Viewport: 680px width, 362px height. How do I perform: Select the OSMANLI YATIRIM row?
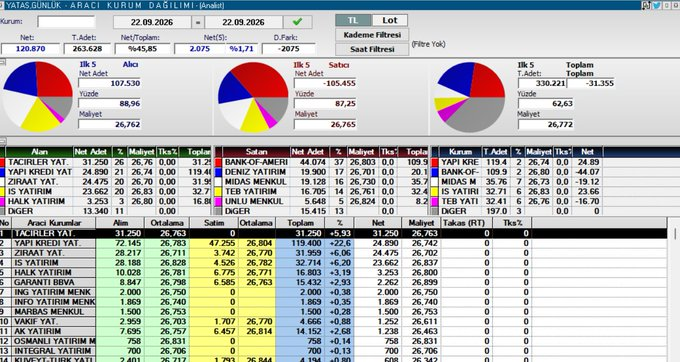coord(333,341)
